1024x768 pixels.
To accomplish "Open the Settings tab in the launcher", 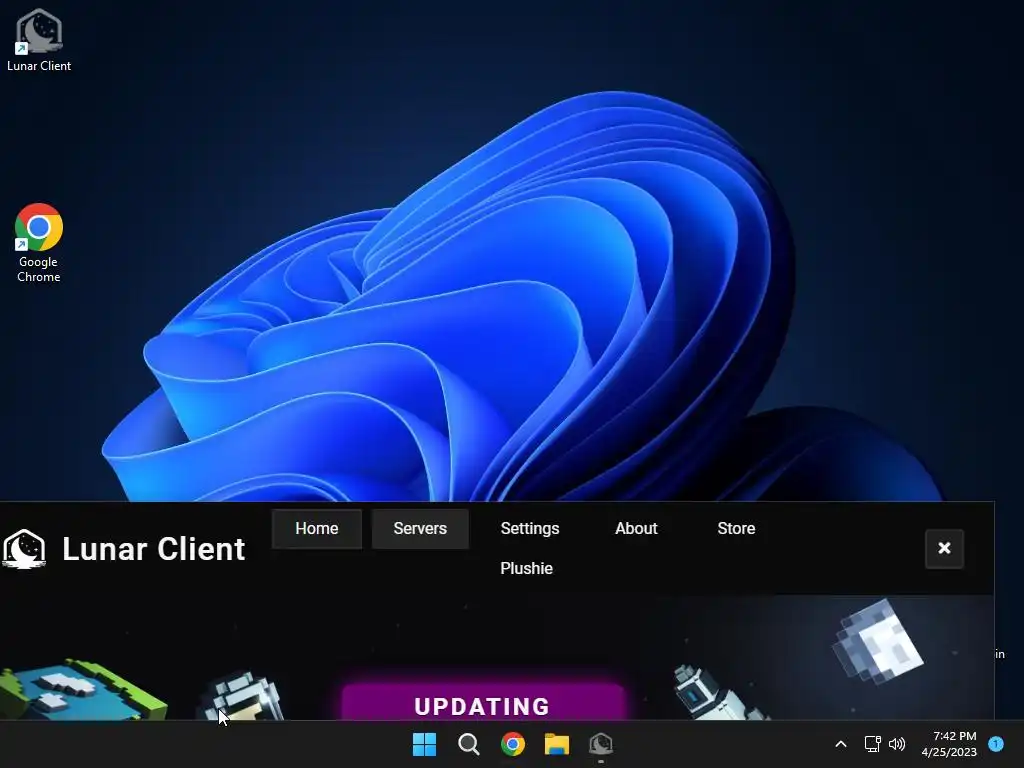I will coord(530,528).
